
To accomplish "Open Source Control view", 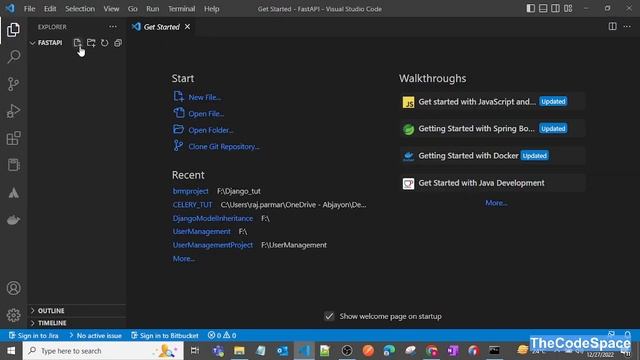I will tap(13, 84).
